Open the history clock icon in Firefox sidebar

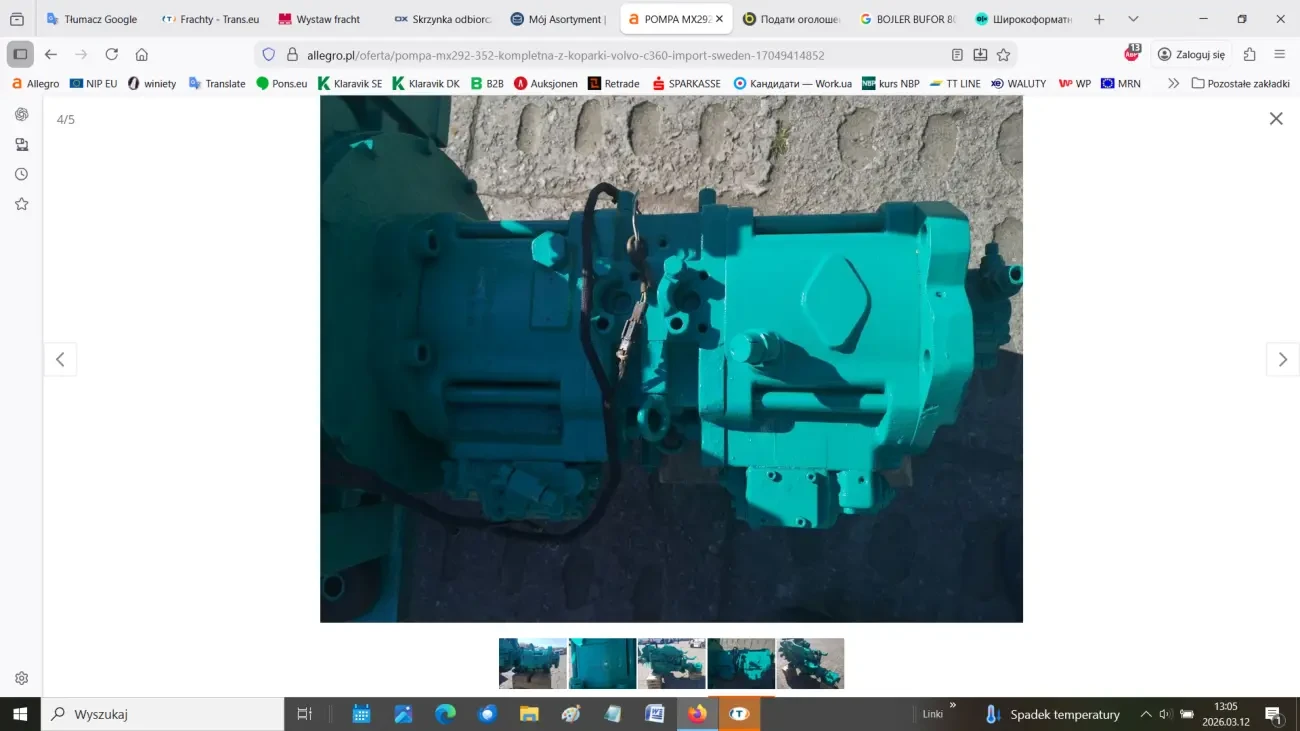pyautogui.click(x=21, y=173)
